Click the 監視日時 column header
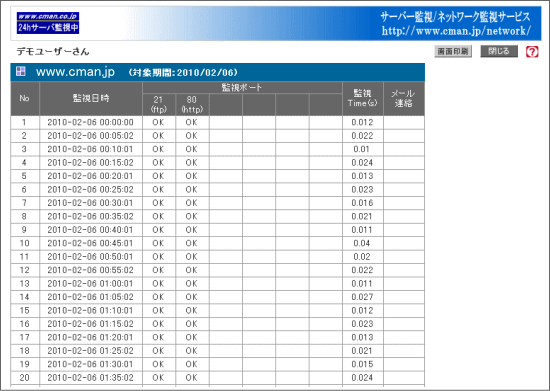This screenshot has width=550, height=391. click(x=91, y=99)
